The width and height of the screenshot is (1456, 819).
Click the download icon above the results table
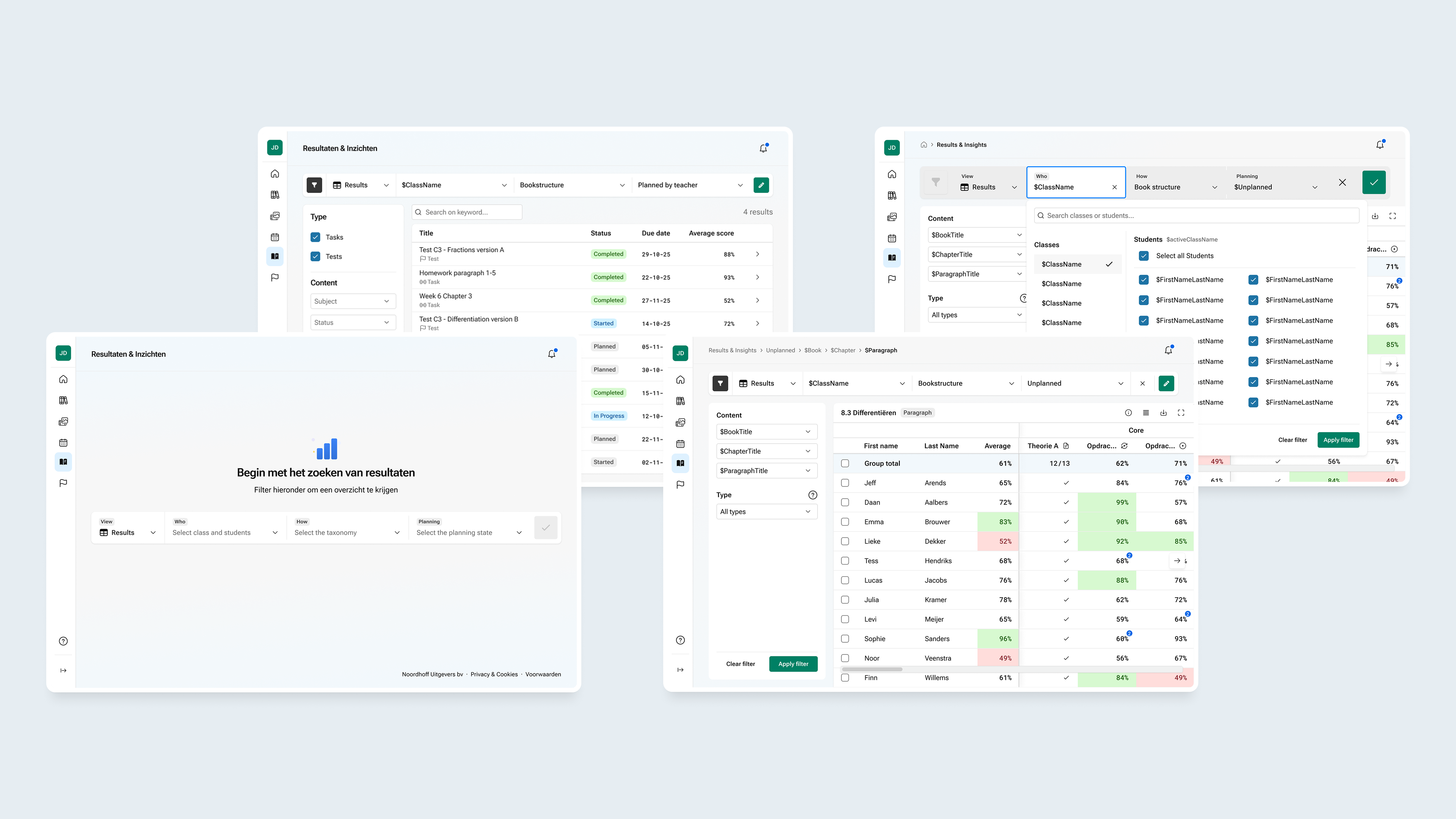pyautogui.click(x=1163, y=413)
